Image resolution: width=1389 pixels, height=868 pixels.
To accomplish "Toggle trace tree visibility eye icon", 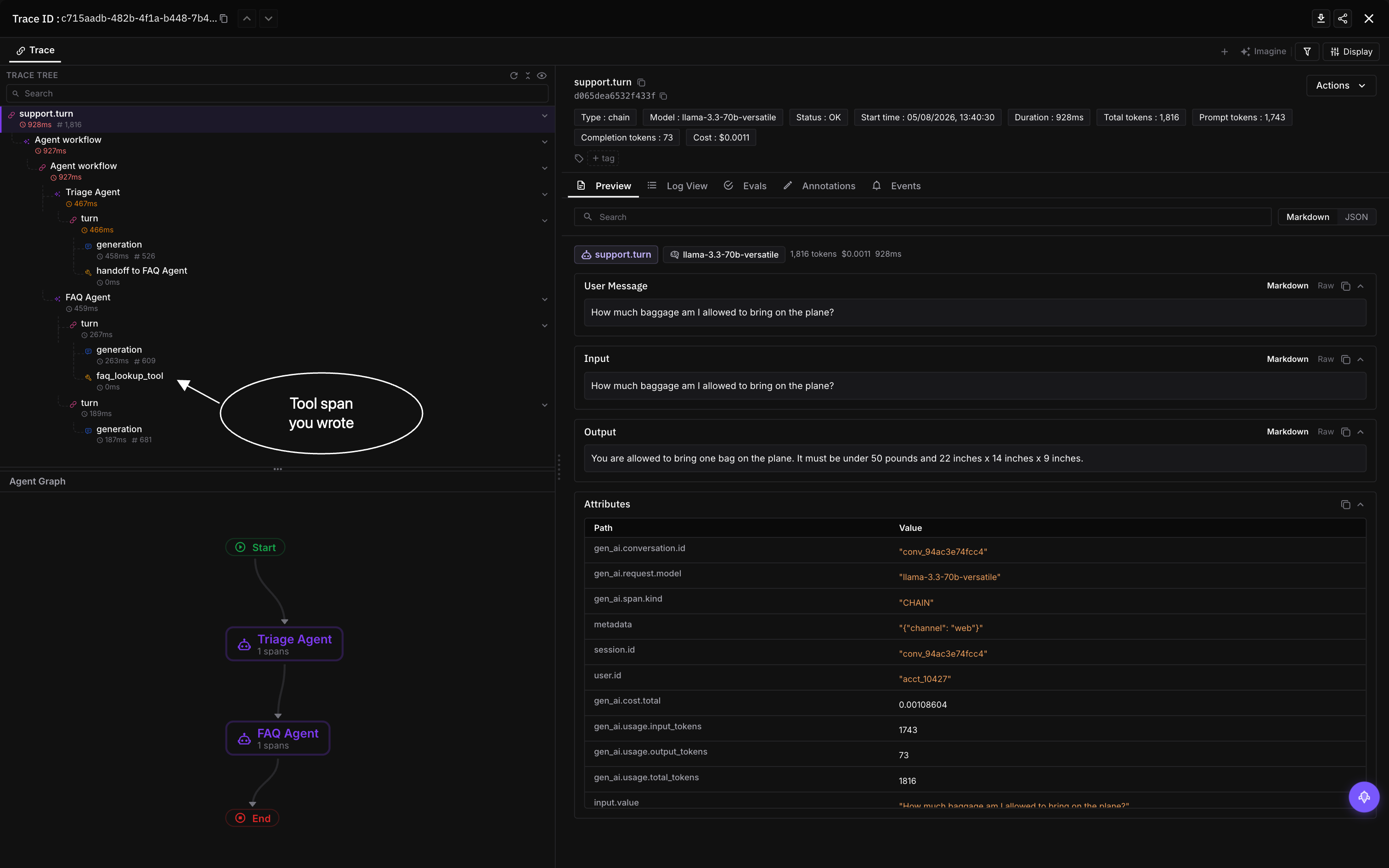I will [x=541, y=76].
